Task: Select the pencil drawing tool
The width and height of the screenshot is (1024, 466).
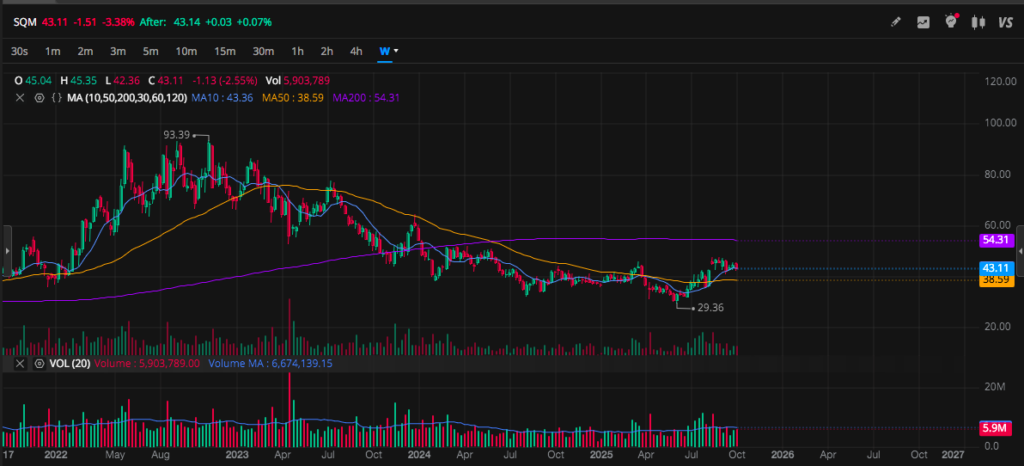Action: click(x=896, y=22)
